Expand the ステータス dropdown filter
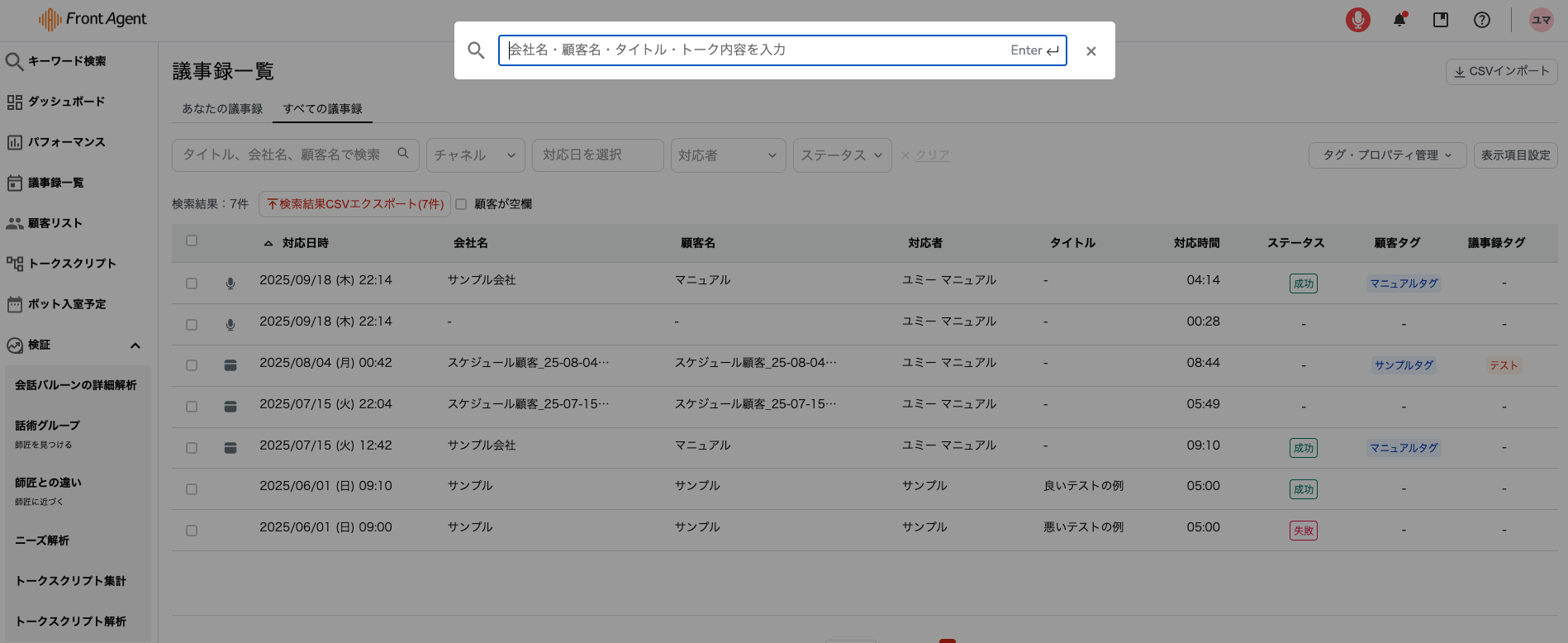 [842, 155]
